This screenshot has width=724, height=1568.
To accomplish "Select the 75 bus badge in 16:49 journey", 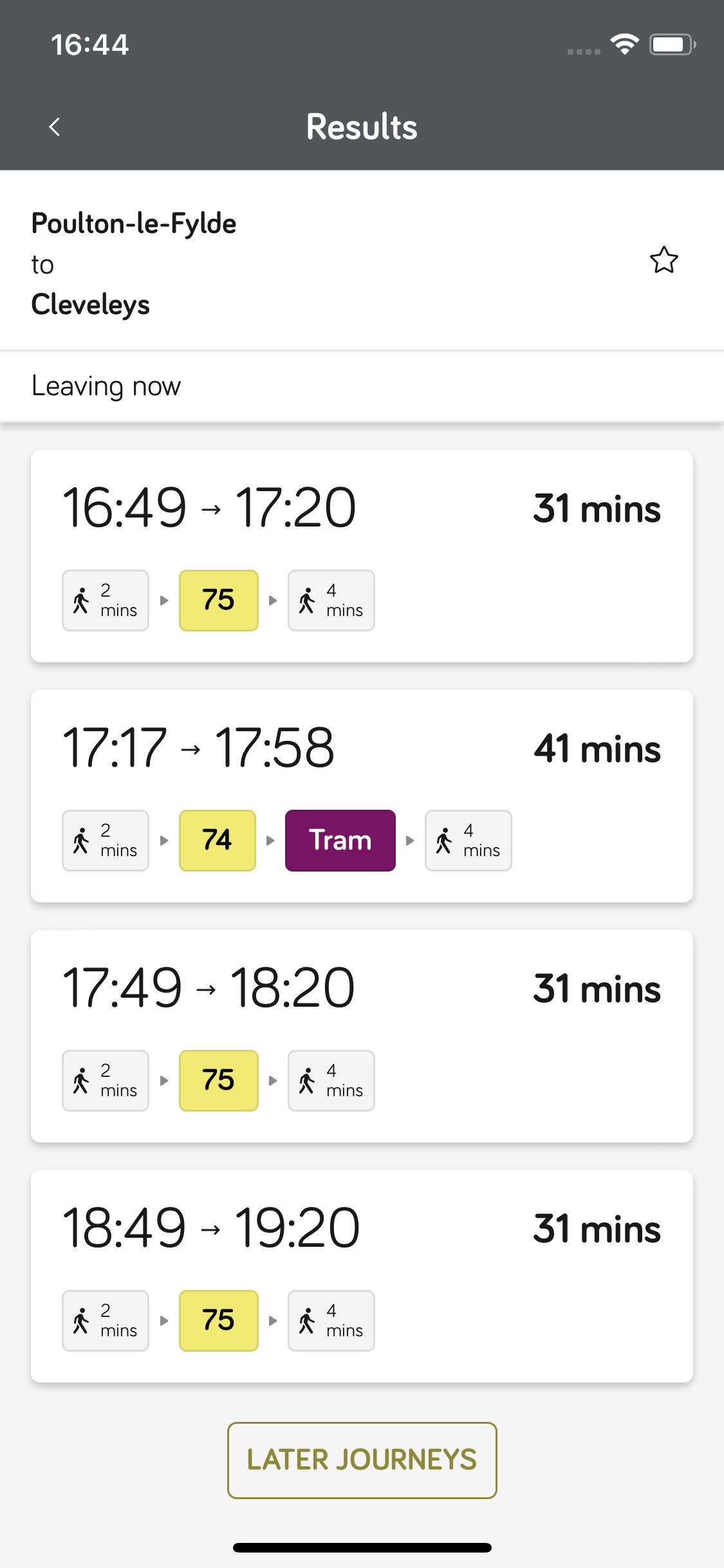I will point(218,601).
